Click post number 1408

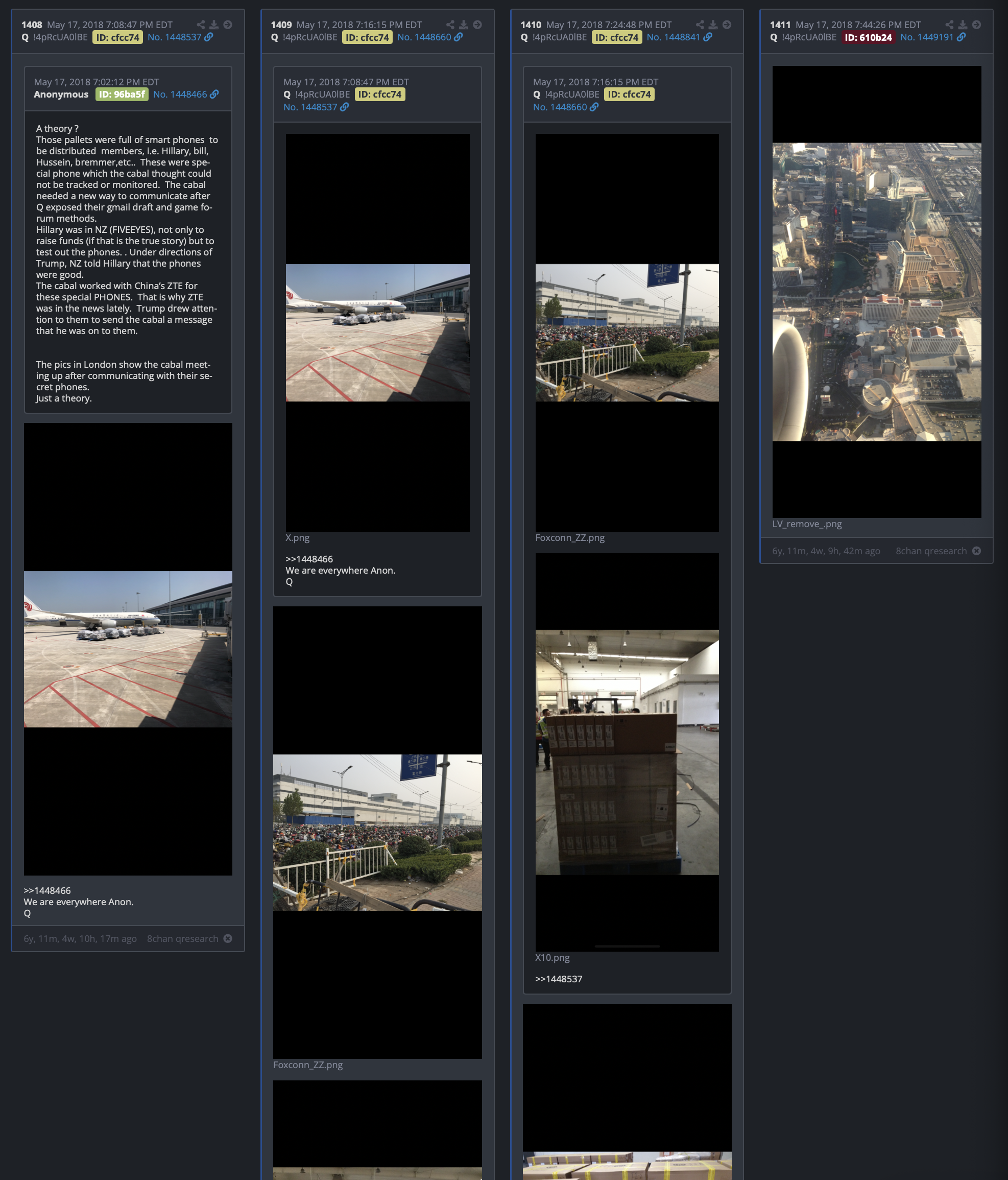tap(32, 25)
